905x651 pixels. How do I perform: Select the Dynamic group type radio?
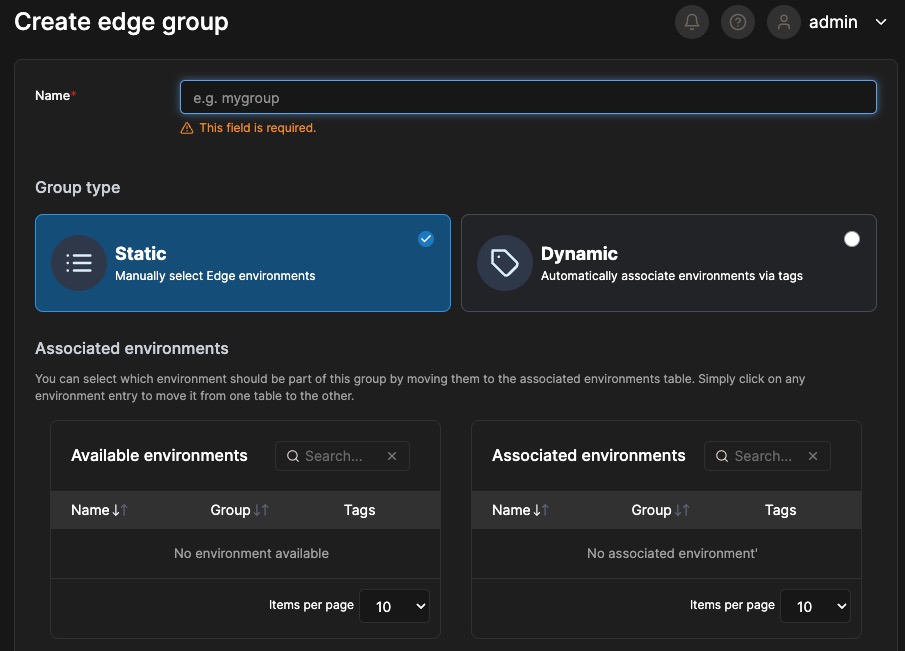(852, 238)
